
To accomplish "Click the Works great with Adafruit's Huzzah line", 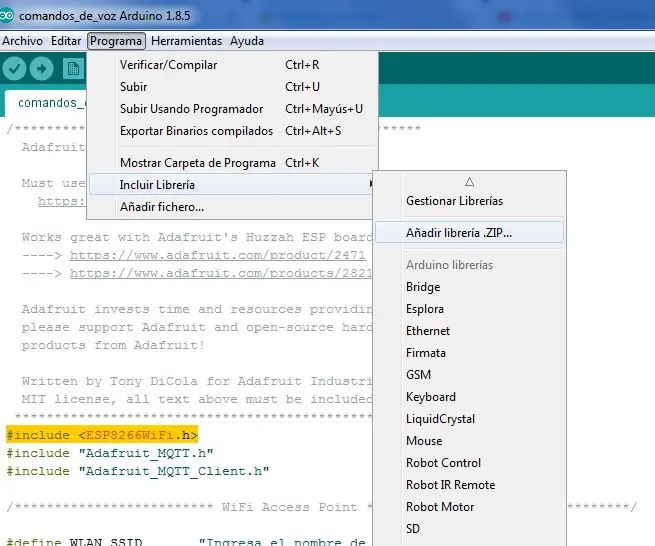I will [x=197, y=237].
